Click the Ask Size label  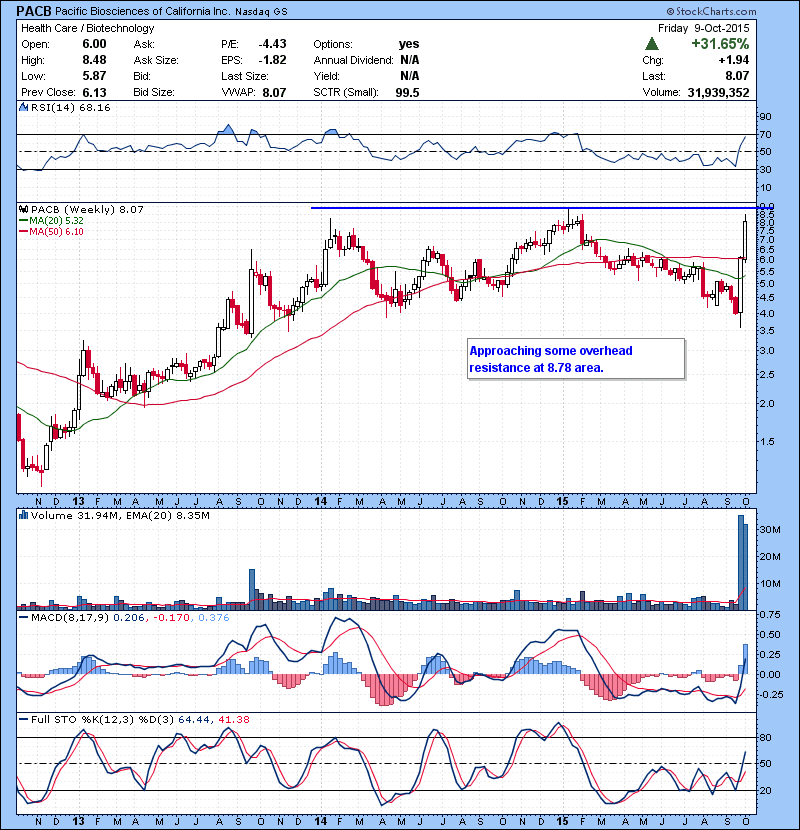pyautogui.click(x=156, y=60)
